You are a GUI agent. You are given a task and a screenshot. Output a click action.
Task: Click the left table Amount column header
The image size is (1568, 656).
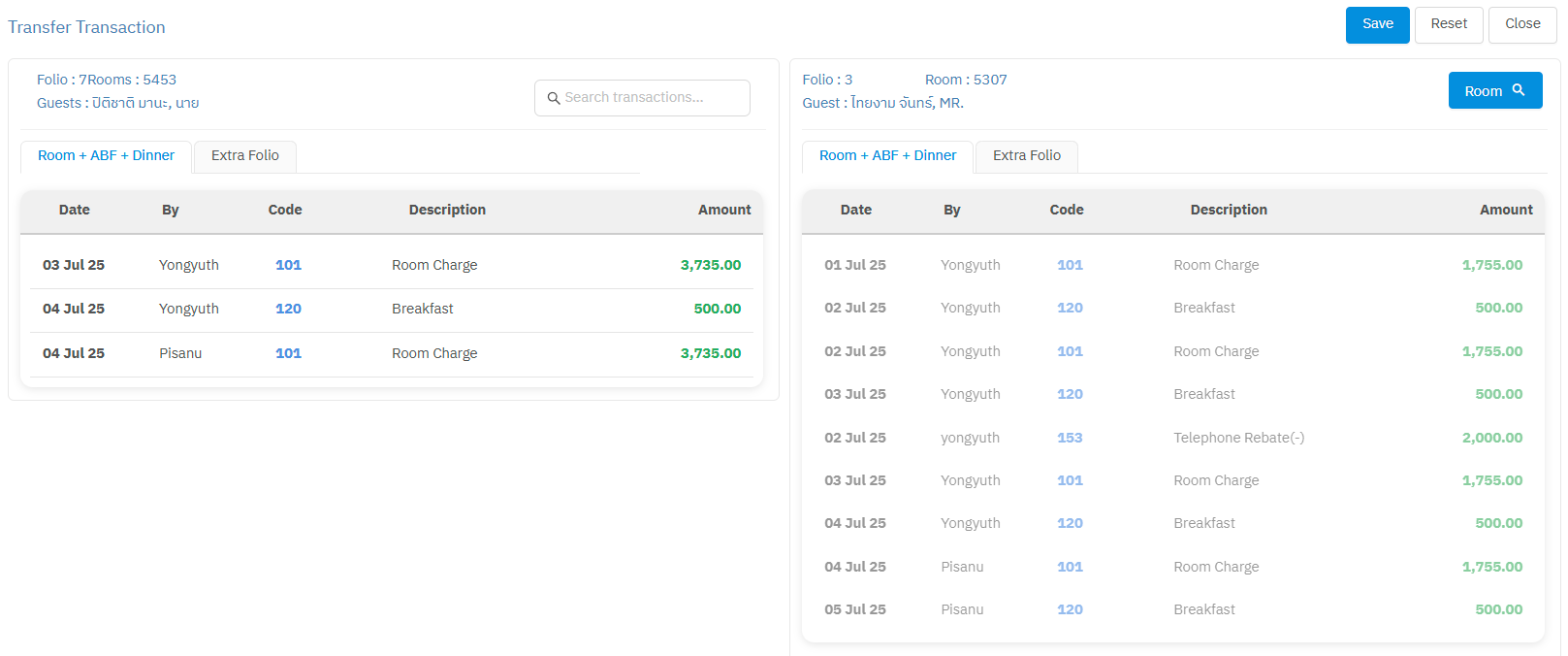pyautogui.click(x=723, y=210)
